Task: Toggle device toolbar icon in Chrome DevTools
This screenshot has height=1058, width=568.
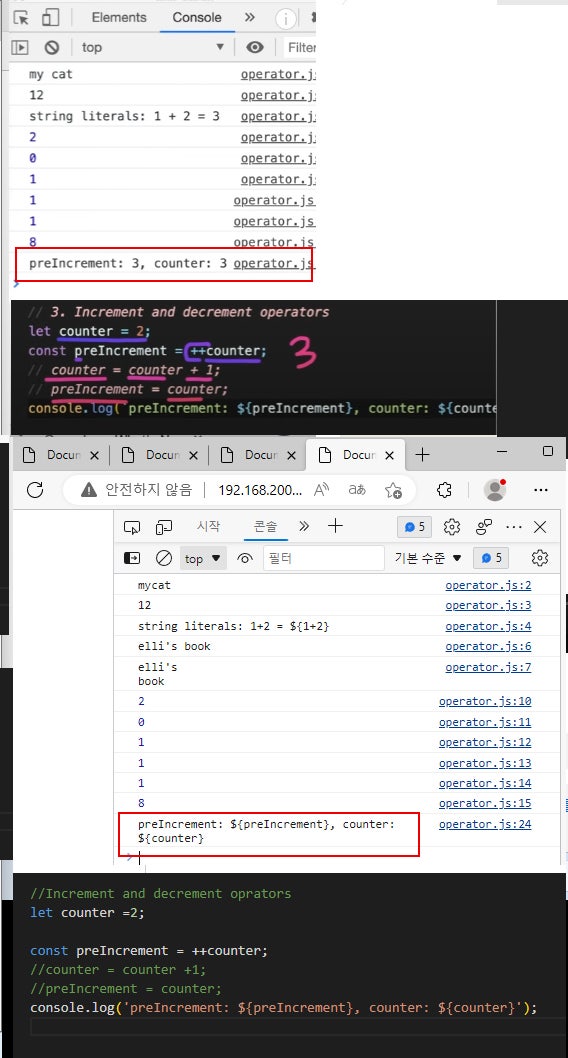Action: [51, 18]
